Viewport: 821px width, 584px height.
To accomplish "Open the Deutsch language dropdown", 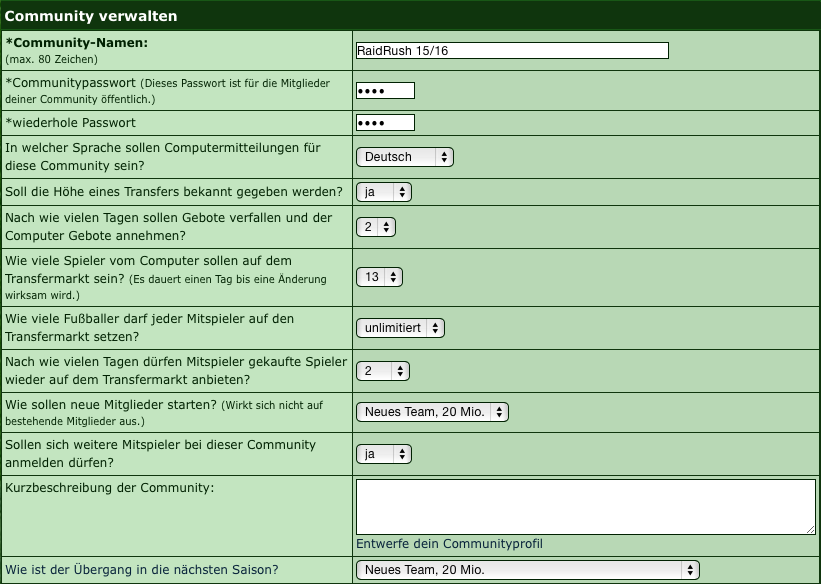I will pos(405,157).
